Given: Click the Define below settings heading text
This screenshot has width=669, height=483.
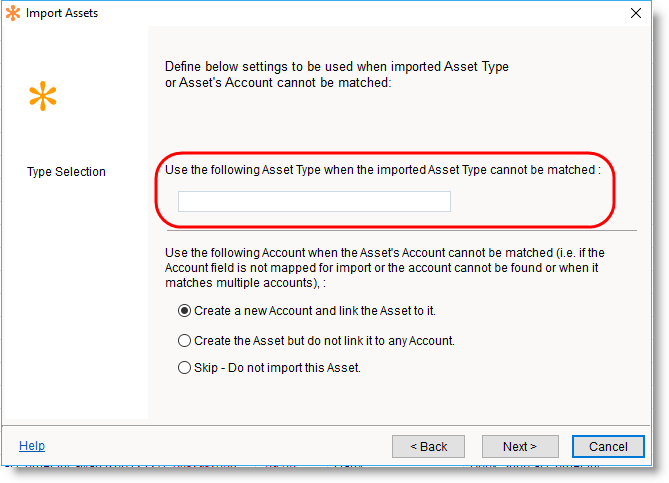Looking at the screenshot, I should point(337,74).
